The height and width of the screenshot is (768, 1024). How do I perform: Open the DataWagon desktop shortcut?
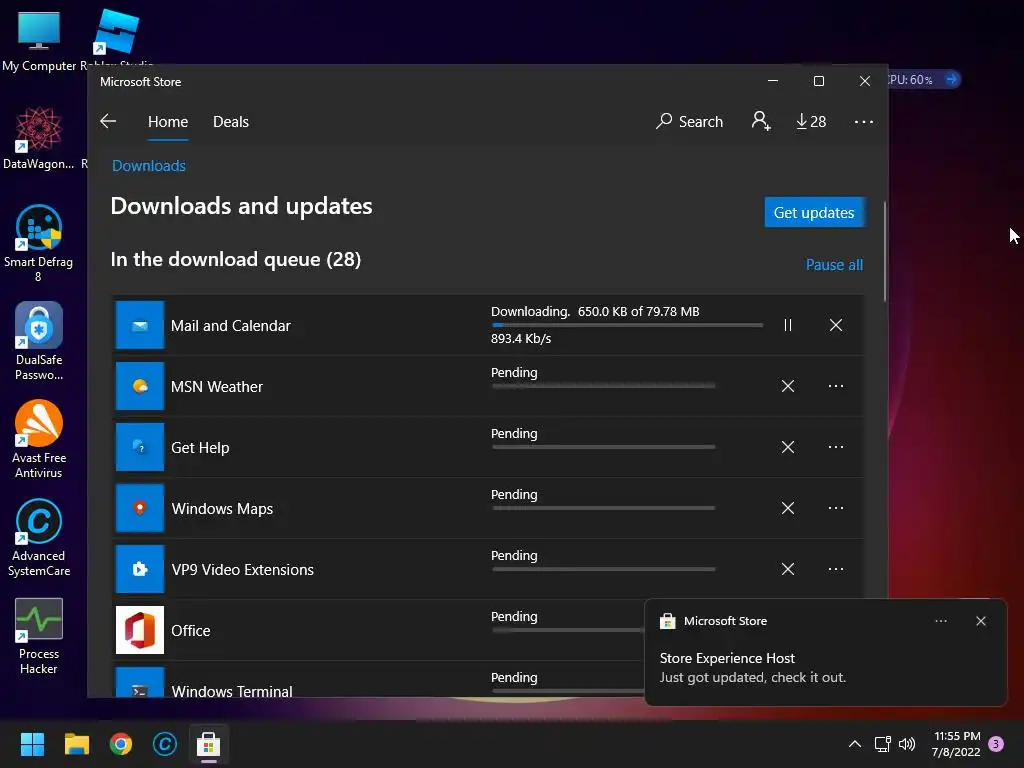39,138
